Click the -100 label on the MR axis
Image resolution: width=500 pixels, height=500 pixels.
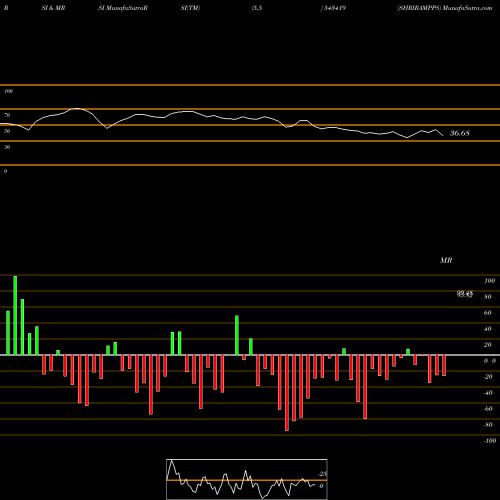coord(490,441)
